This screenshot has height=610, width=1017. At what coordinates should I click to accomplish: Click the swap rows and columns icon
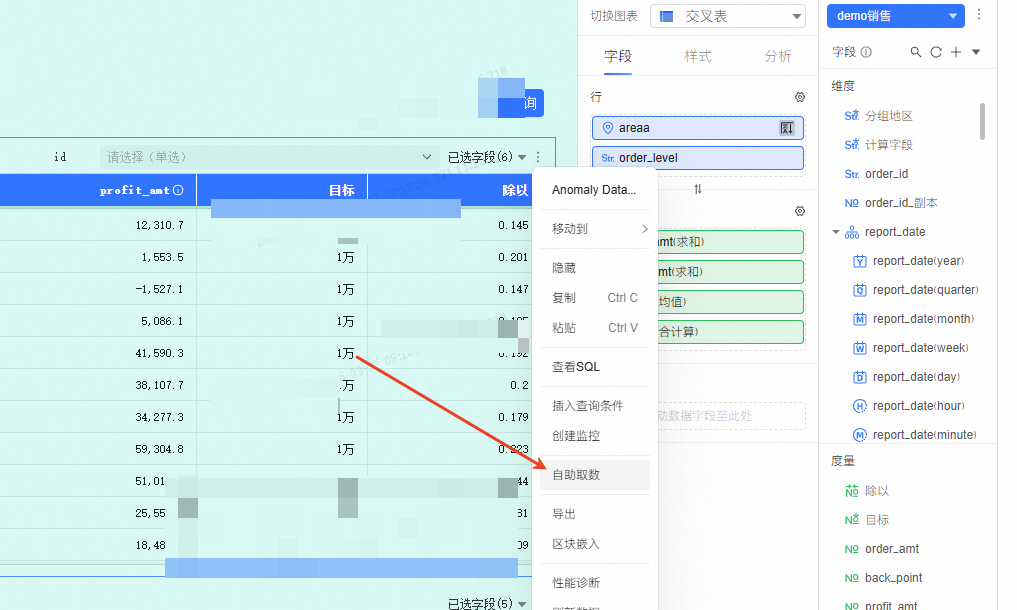pos(698,188)
